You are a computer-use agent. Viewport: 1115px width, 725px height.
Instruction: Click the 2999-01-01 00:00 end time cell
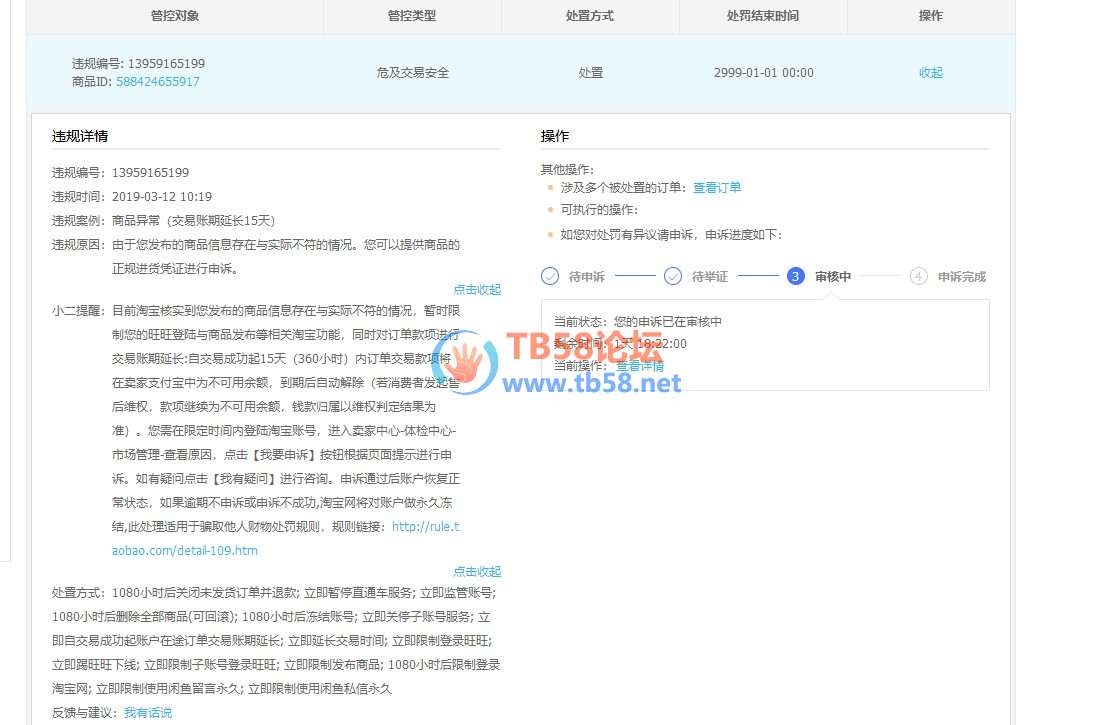tap(764, 72)
